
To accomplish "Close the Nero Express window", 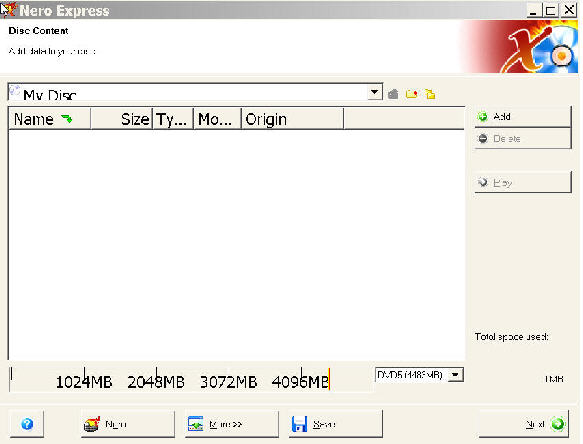I will tap(569, 10).
